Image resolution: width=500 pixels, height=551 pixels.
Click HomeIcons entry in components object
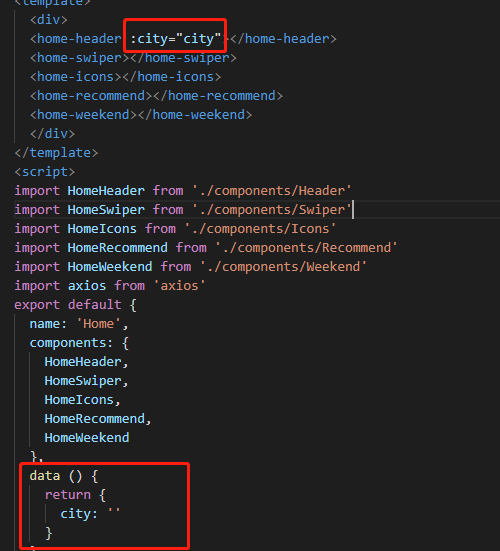[79, 399]
